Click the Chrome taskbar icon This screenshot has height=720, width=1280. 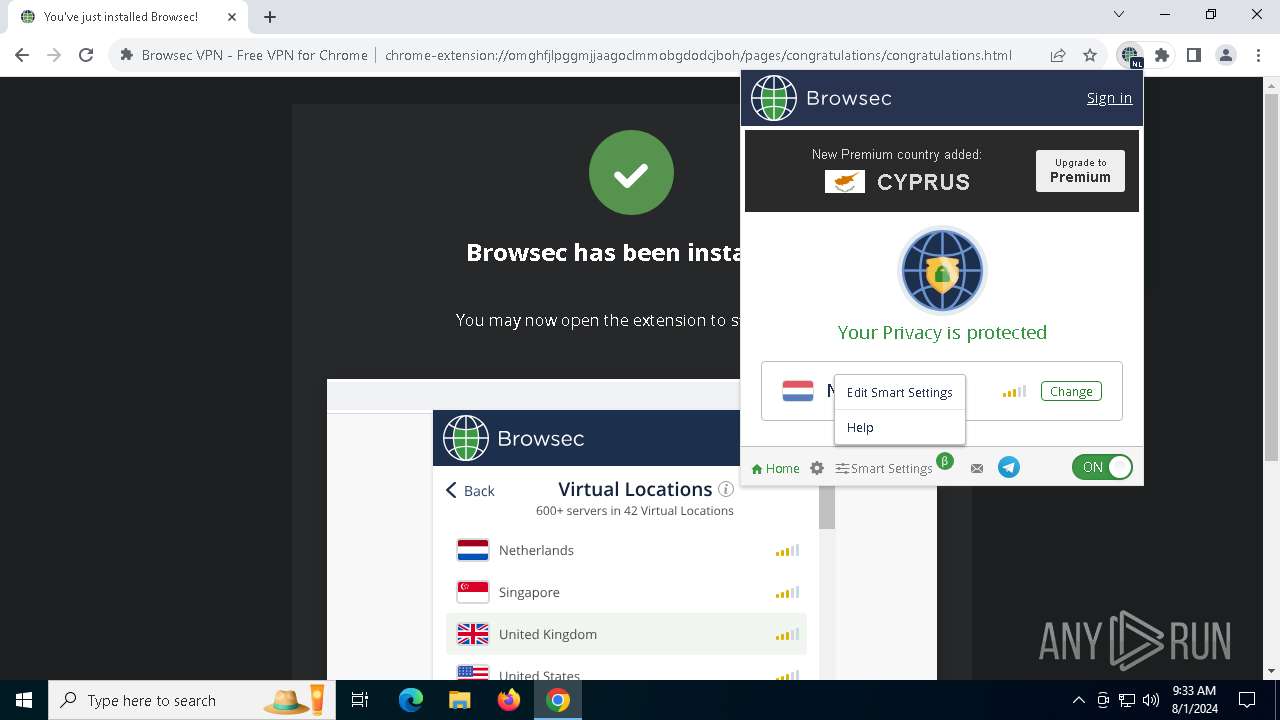558,700
